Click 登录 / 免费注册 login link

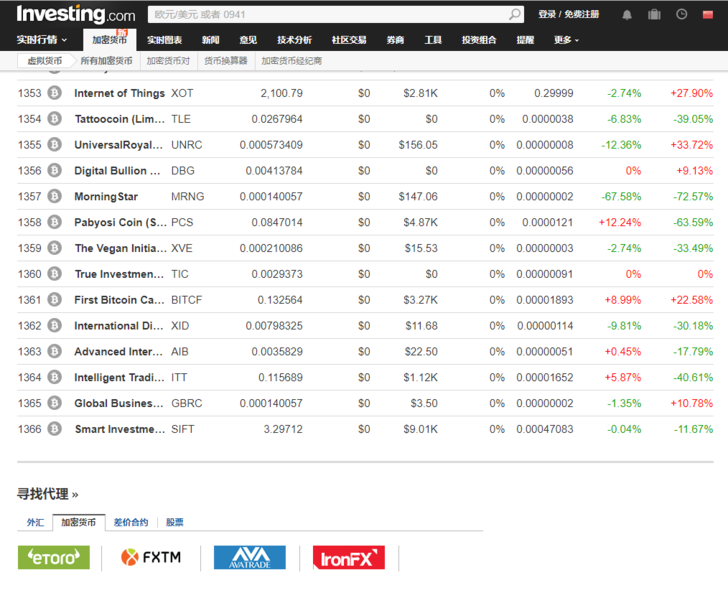coord(568,15)
